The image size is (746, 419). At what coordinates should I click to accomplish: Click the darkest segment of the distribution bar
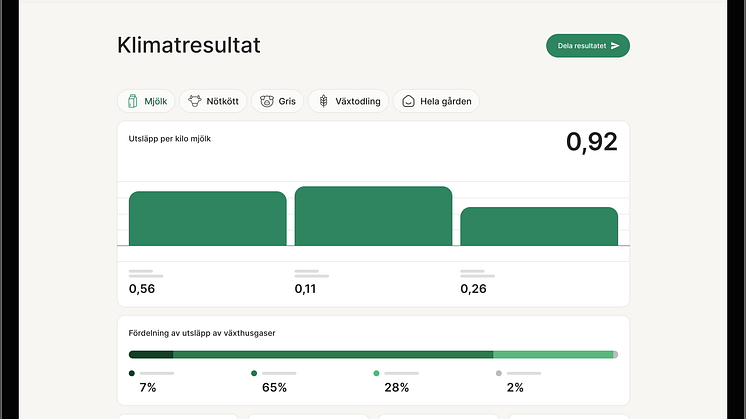pos(151,354)
